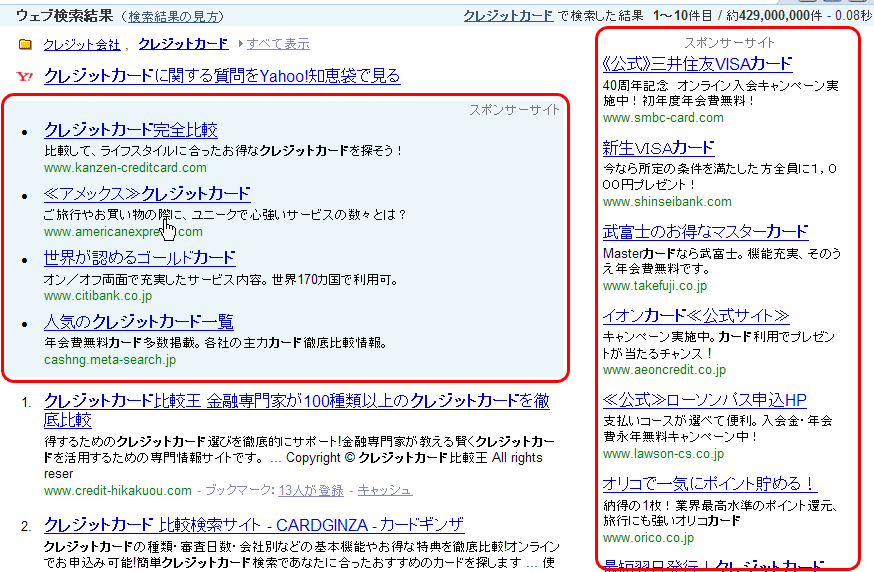
Task: Open the 13人が登録 bookmark link
Action: tap(311, 491)
